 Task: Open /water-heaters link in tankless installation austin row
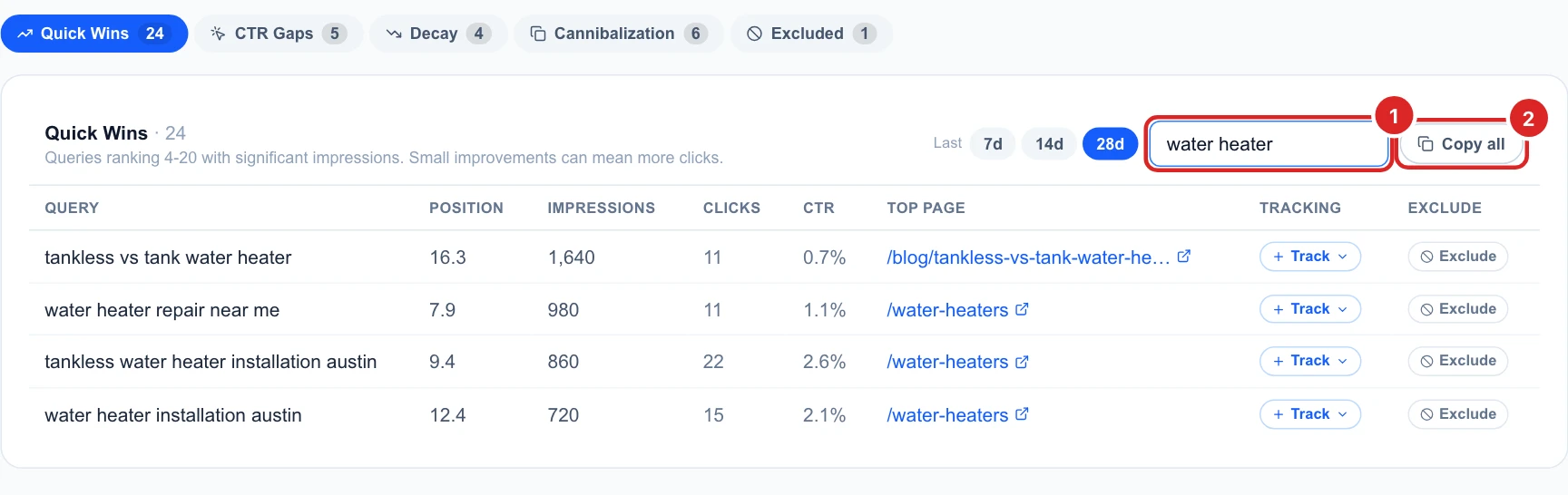click(947, 362)
